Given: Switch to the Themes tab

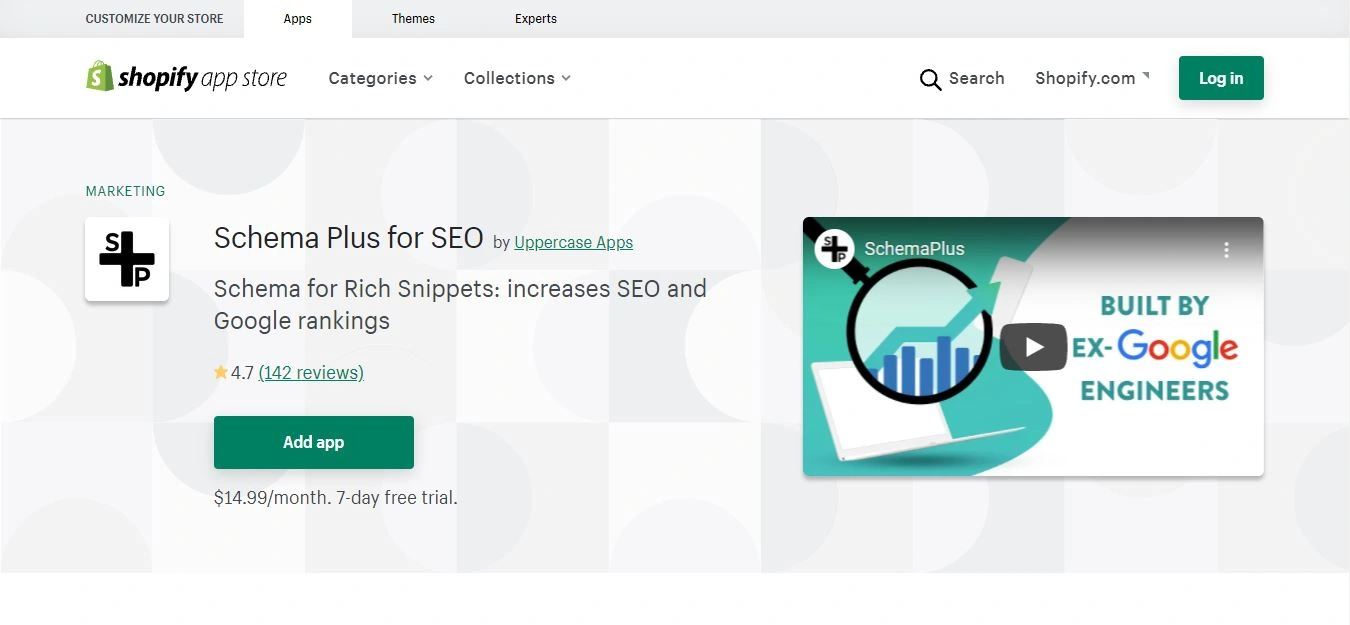Looking at the screenshot, I should pos(413,19).
